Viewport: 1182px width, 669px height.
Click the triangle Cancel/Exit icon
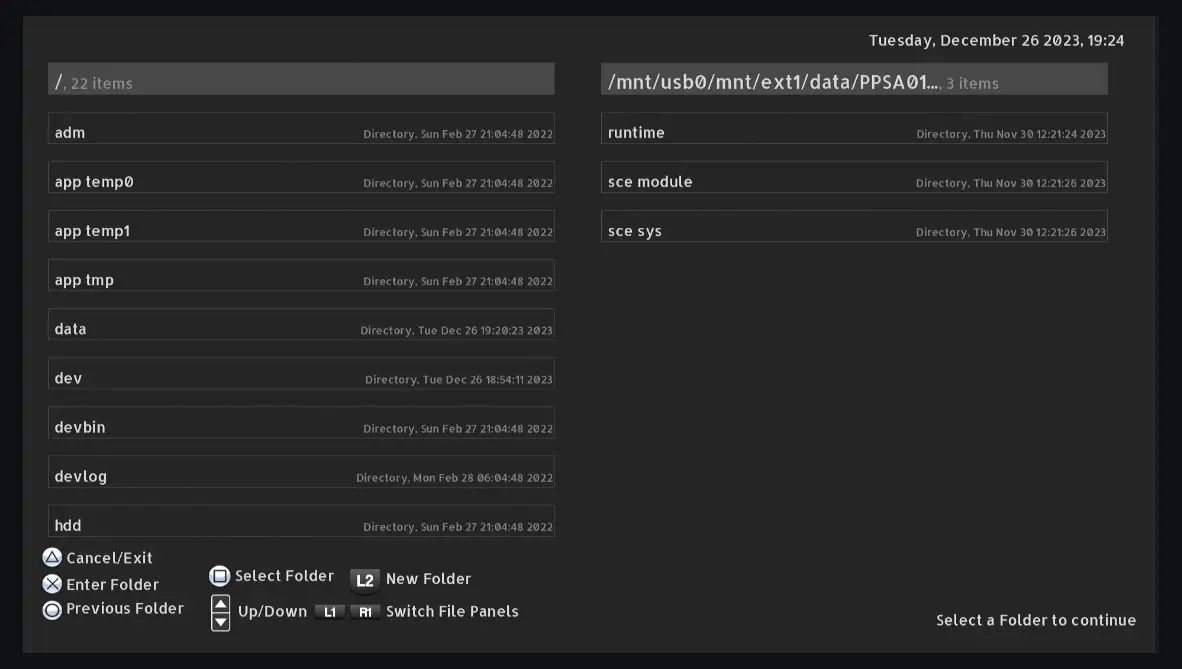tap(52, 558)
